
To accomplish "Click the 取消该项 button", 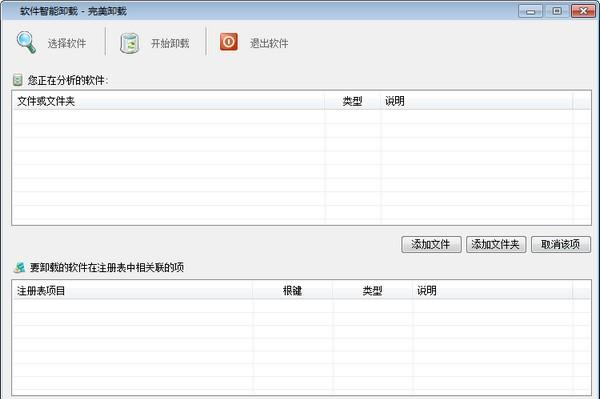I will 561,244.
